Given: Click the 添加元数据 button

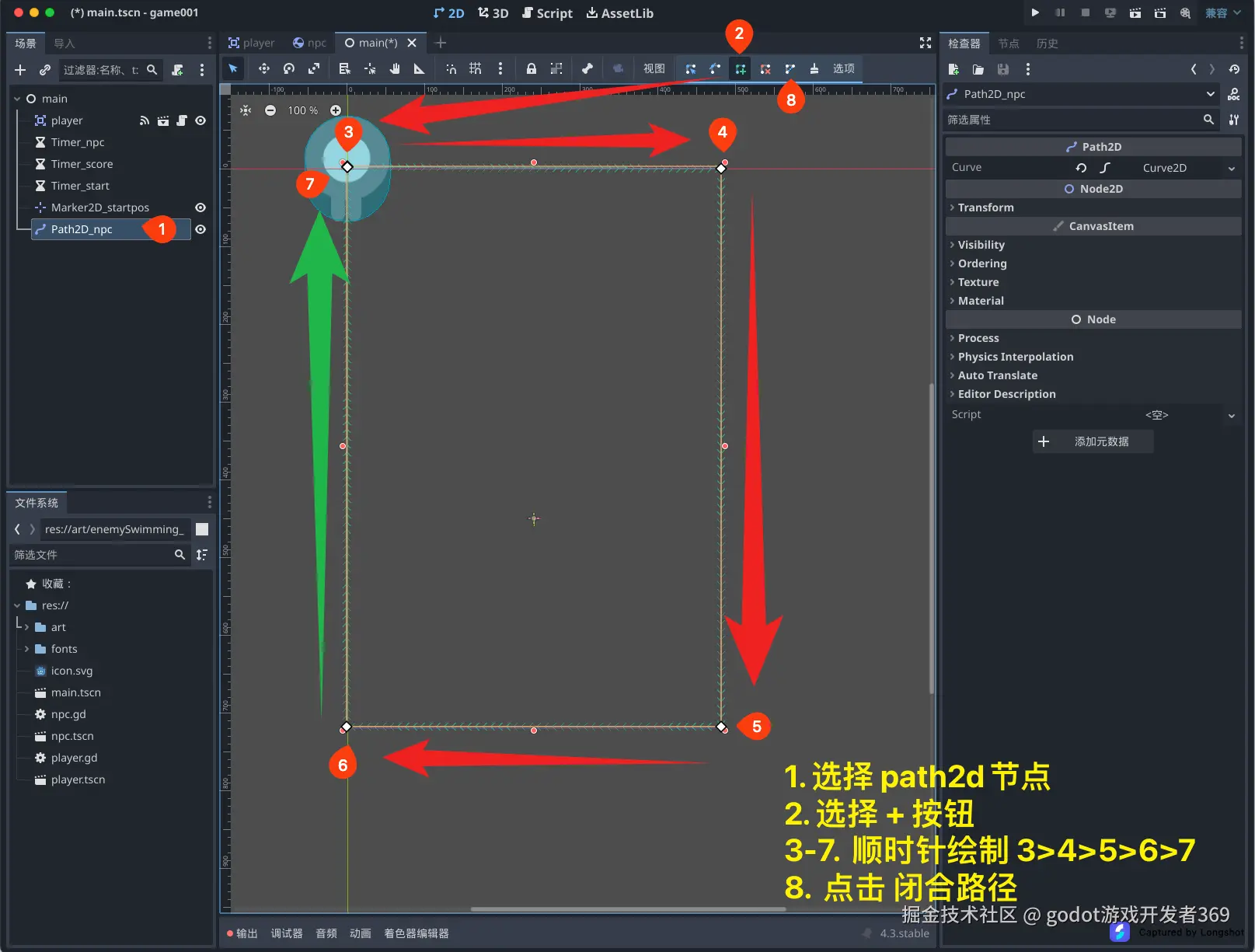Looking at the screenshot, I should [1093, 441].
